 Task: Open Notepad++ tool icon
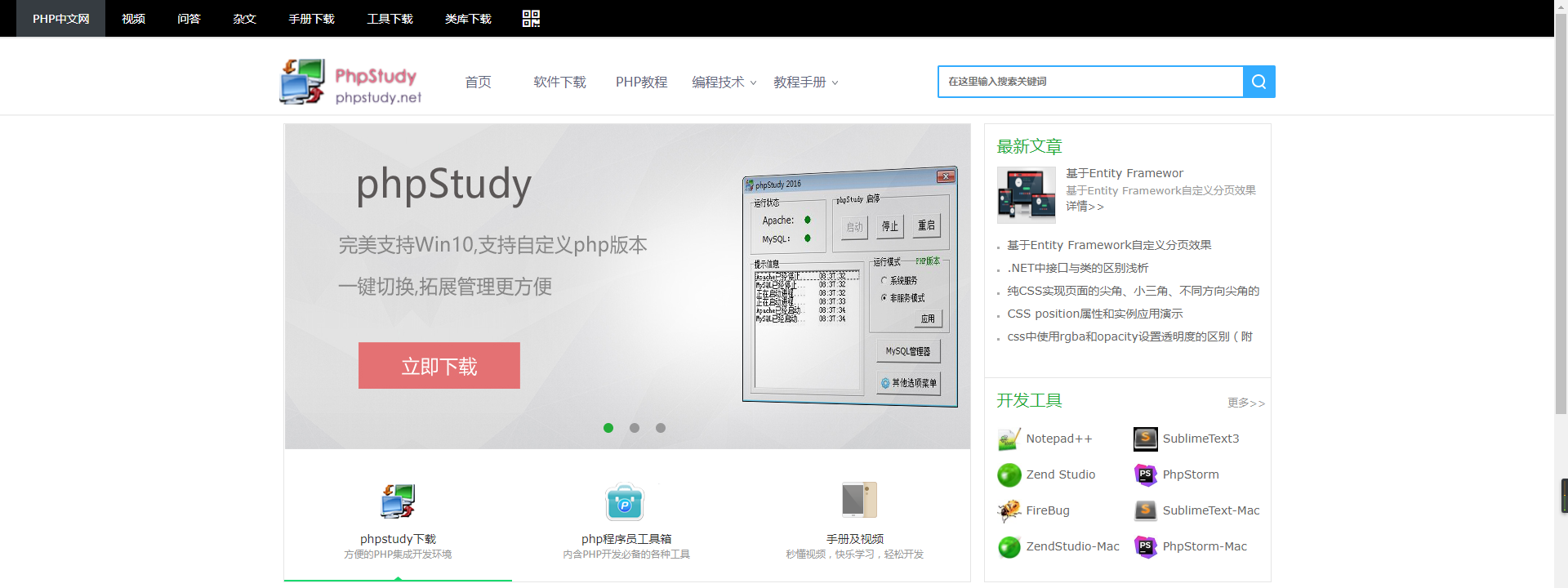tap(1009, 439)
